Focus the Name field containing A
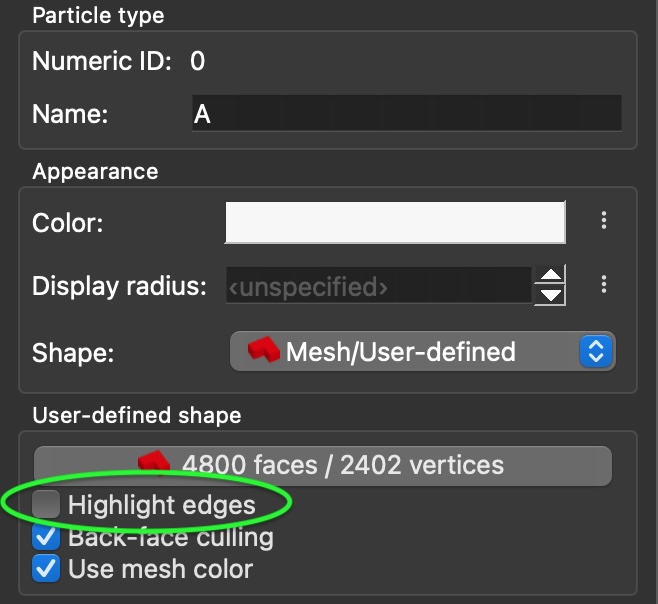 (407, 113)
